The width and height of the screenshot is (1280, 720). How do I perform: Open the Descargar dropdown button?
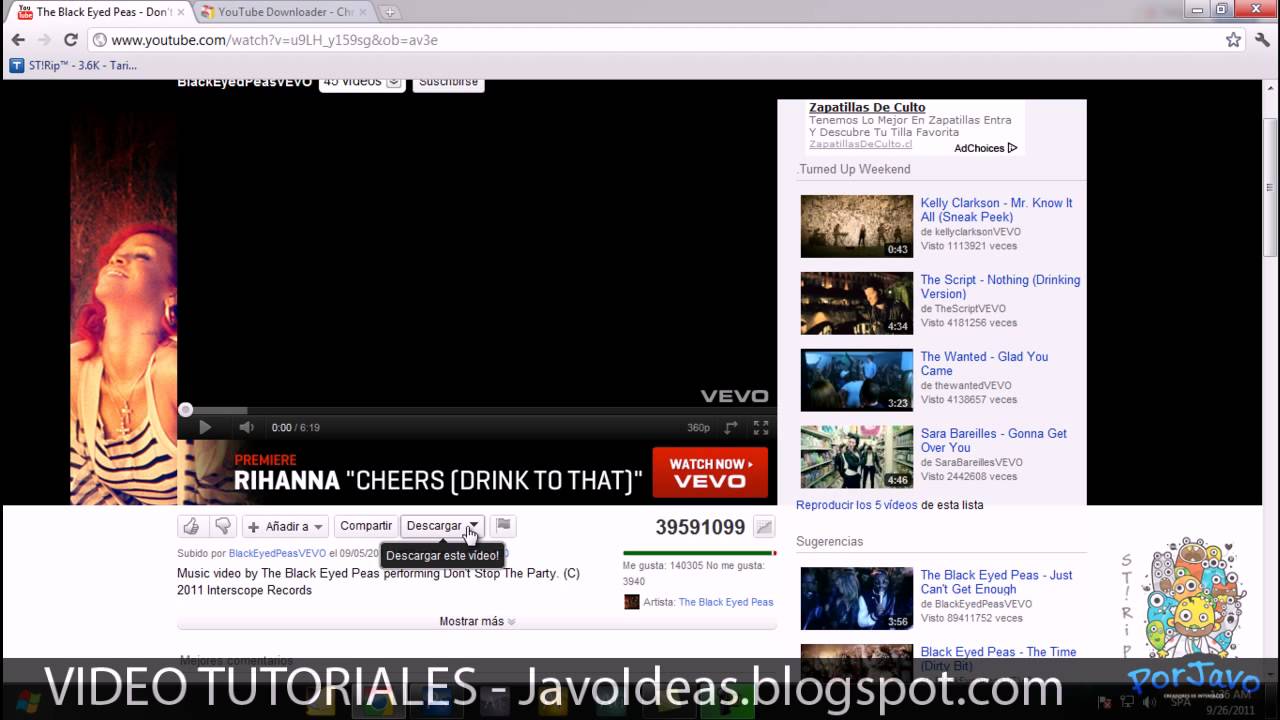pos(442,526)
